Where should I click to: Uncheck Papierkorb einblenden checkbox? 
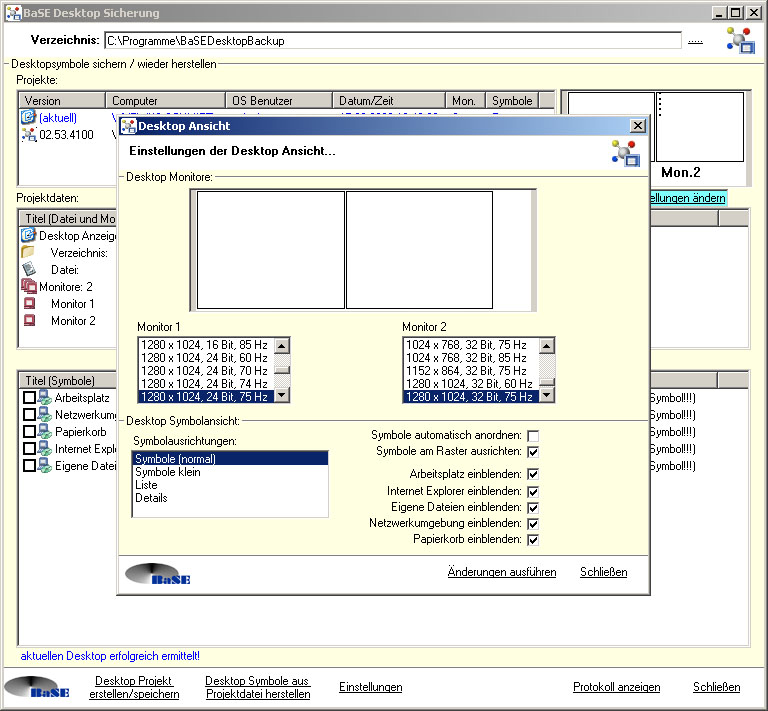pos(533,540)
